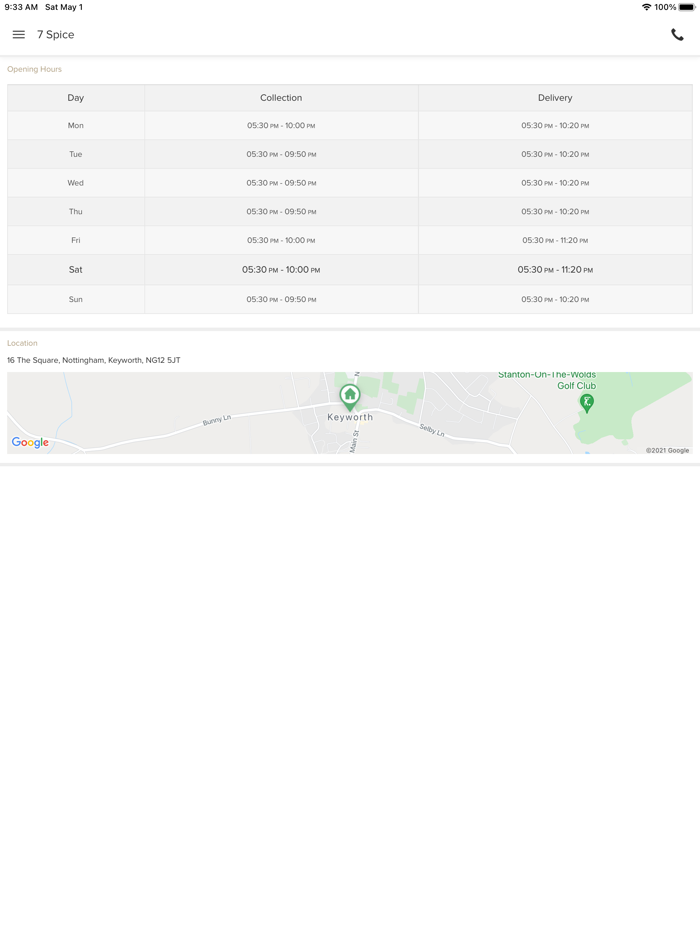Image resolution: width=700 pixels, height=934 pixels.
Task: Click the Location section heading
Action: 22,343
